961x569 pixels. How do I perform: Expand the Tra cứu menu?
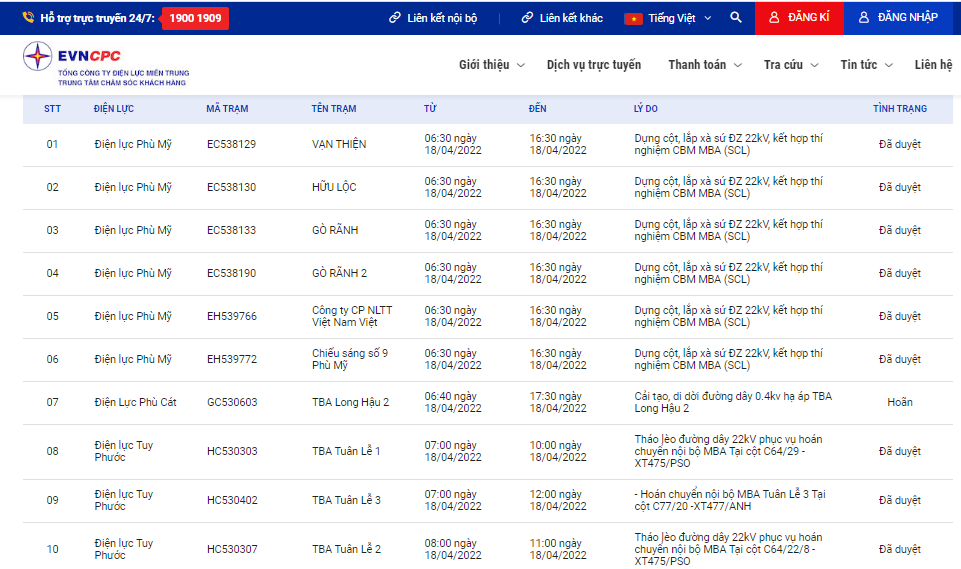coord(791,64)
